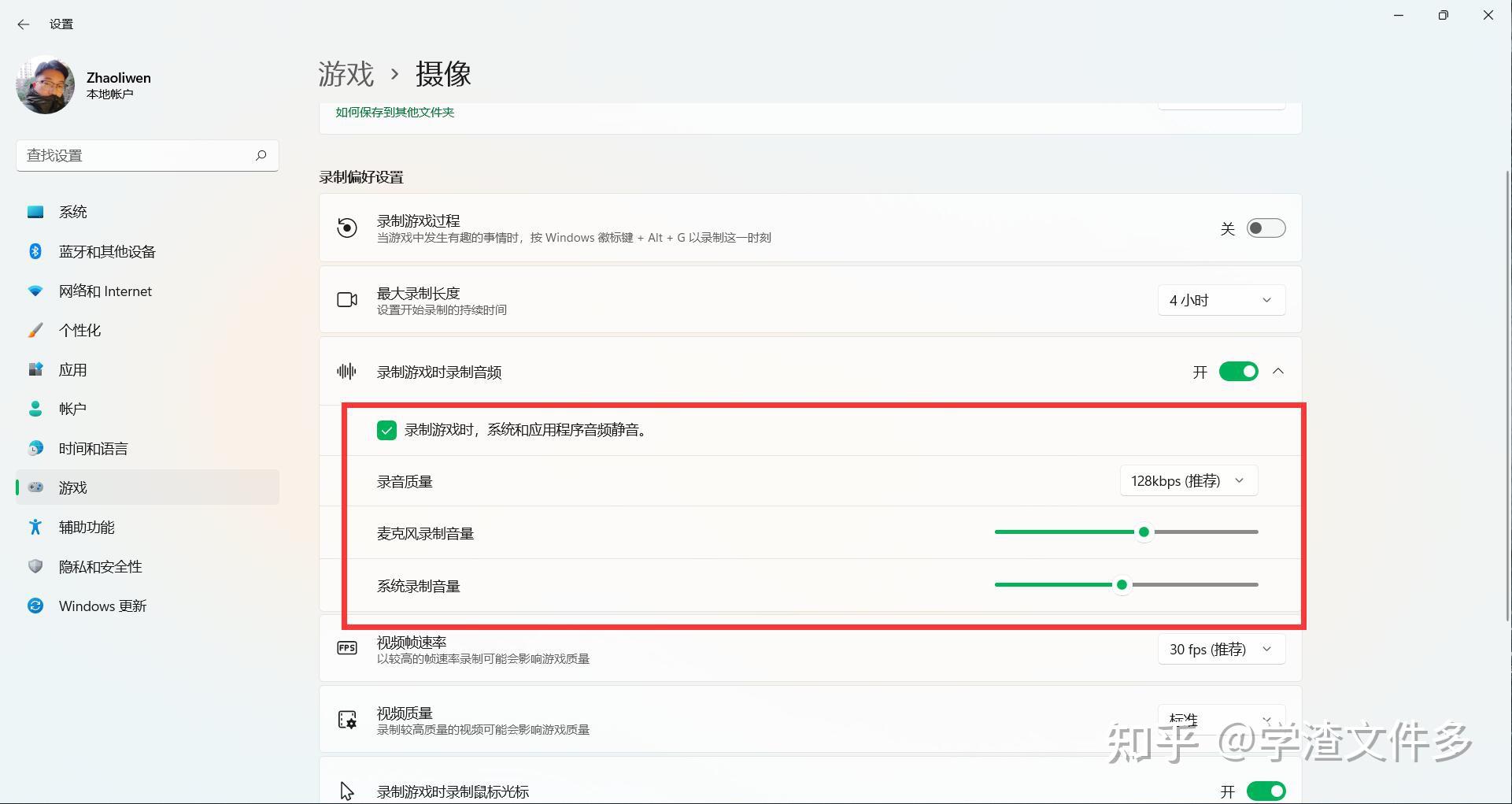The width and height of the screenshot is (1512, 804).
Task: Click the FPS icon next to 视频帧速率
Action: pyautogui.click(x=347, y=647)
